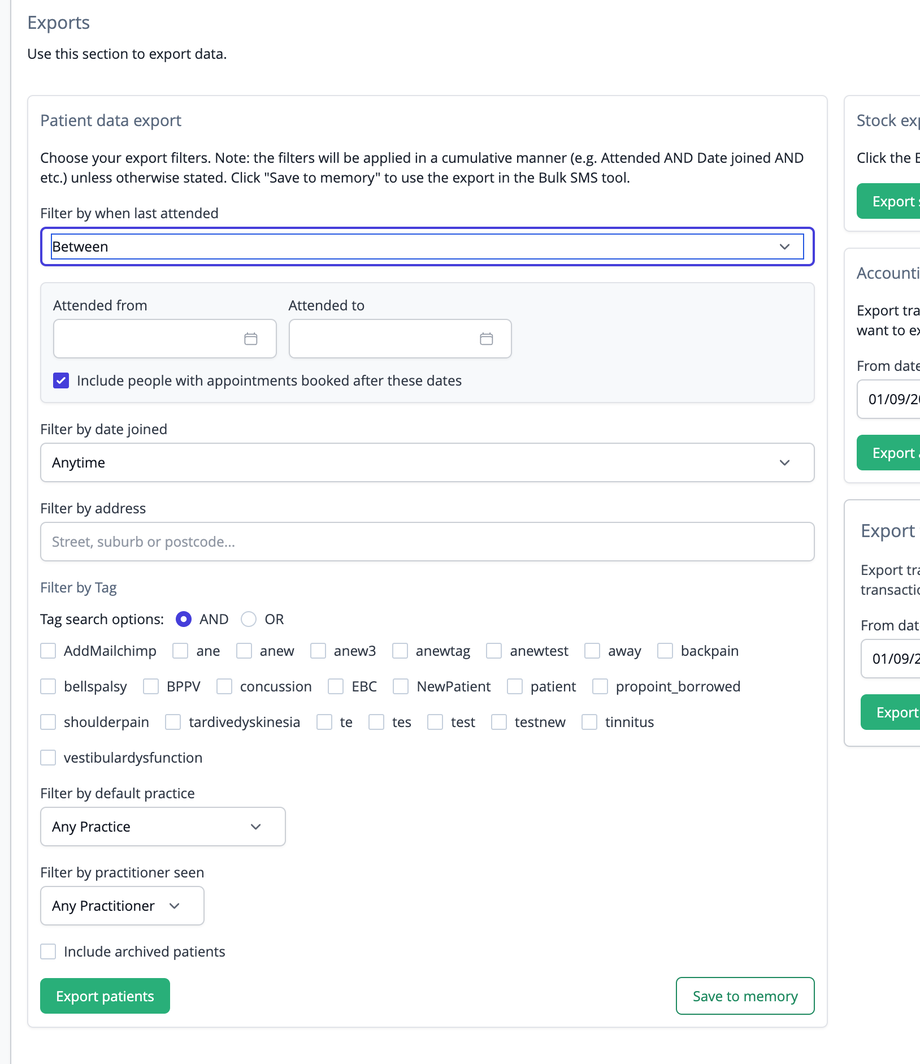
Task: Tick the tardivedyskinesia tag checkbox
Action: click(x=173, y=722)
